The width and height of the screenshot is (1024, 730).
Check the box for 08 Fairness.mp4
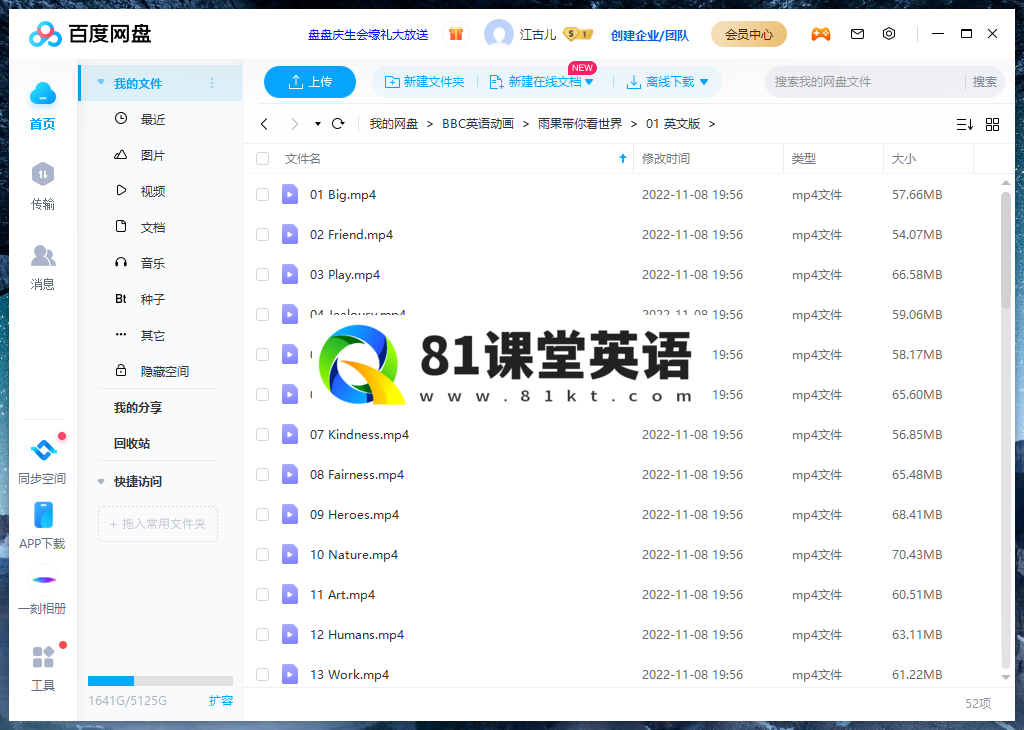pos(263,475)
